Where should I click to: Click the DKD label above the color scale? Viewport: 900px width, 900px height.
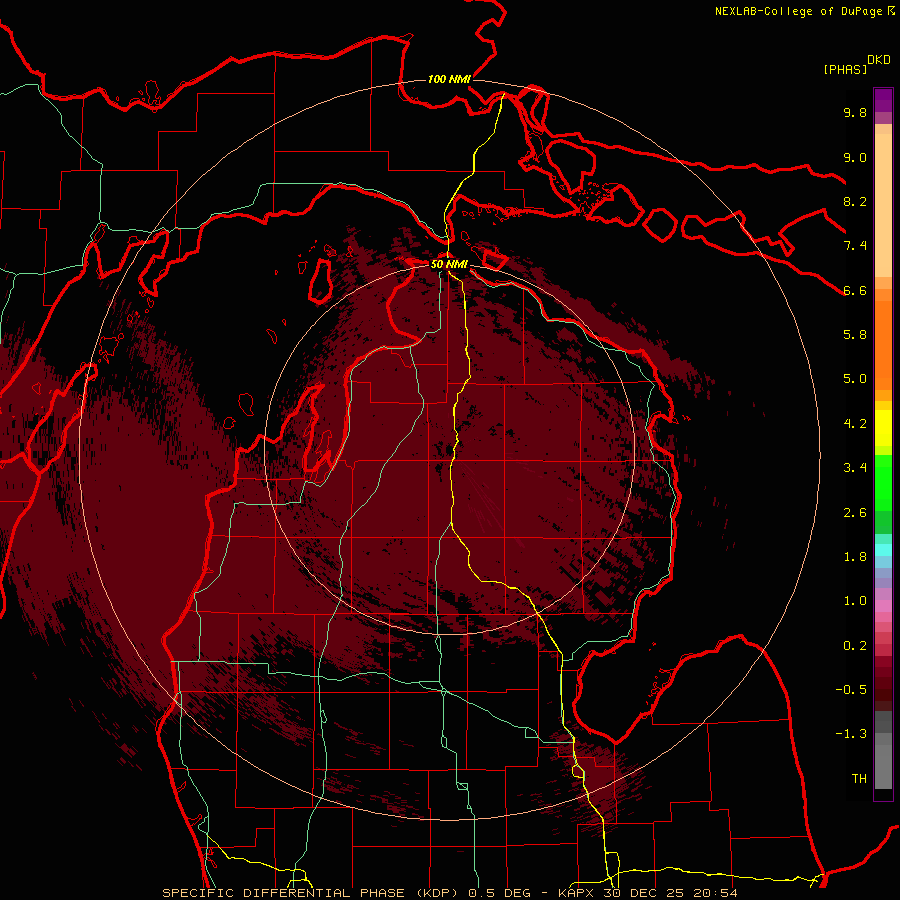879,60
